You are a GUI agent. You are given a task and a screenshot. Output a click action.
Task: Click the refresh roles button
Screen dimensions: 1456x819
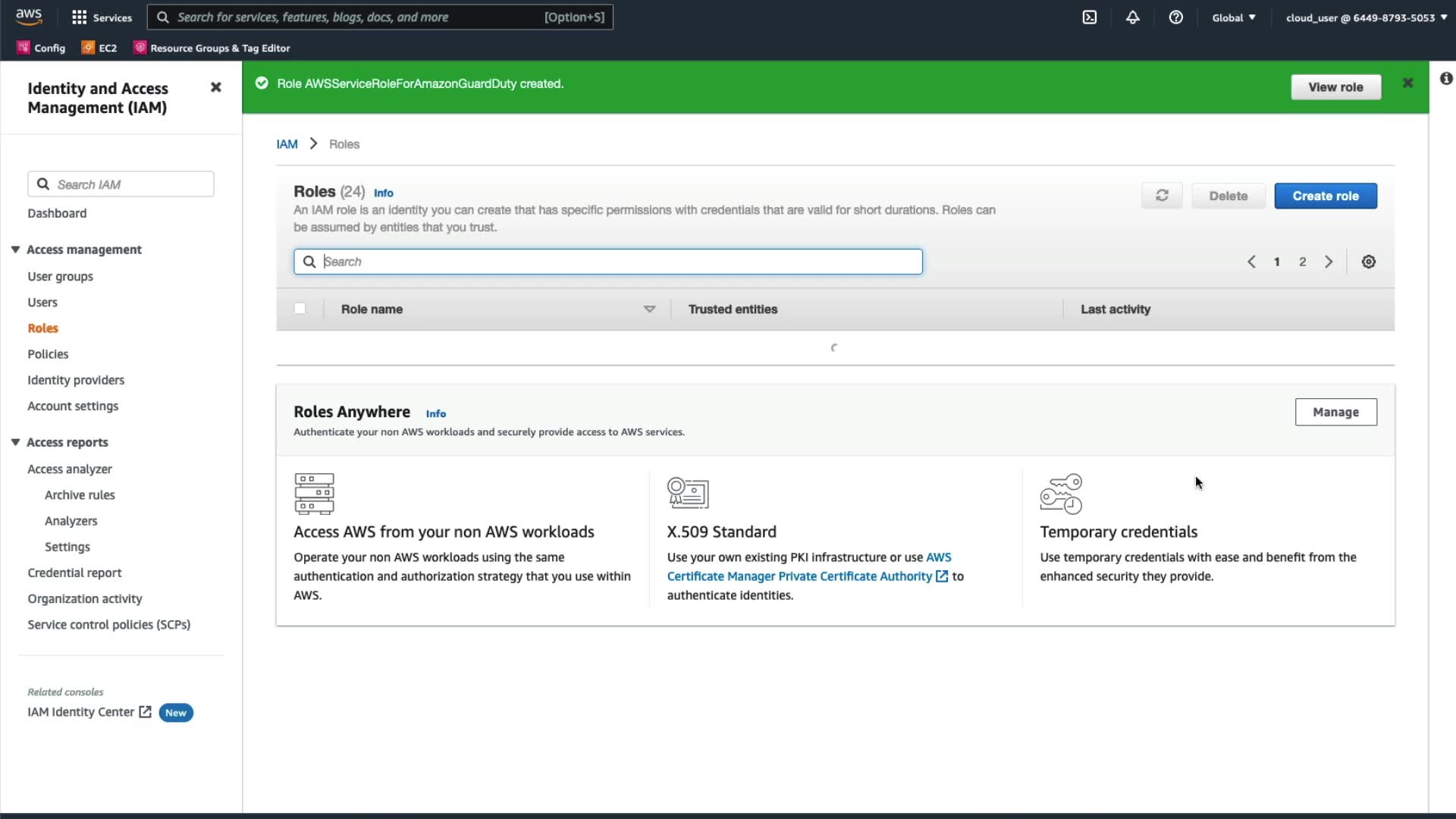pos(1162,196)
